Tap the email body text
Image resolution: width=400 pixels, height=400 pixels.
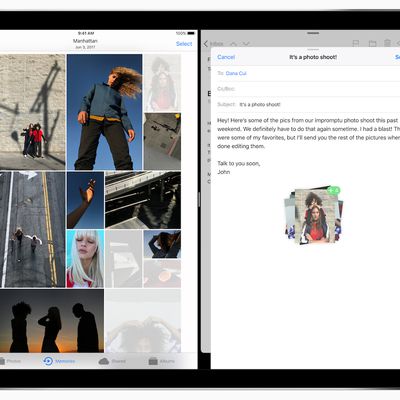[x=308, y=133]
